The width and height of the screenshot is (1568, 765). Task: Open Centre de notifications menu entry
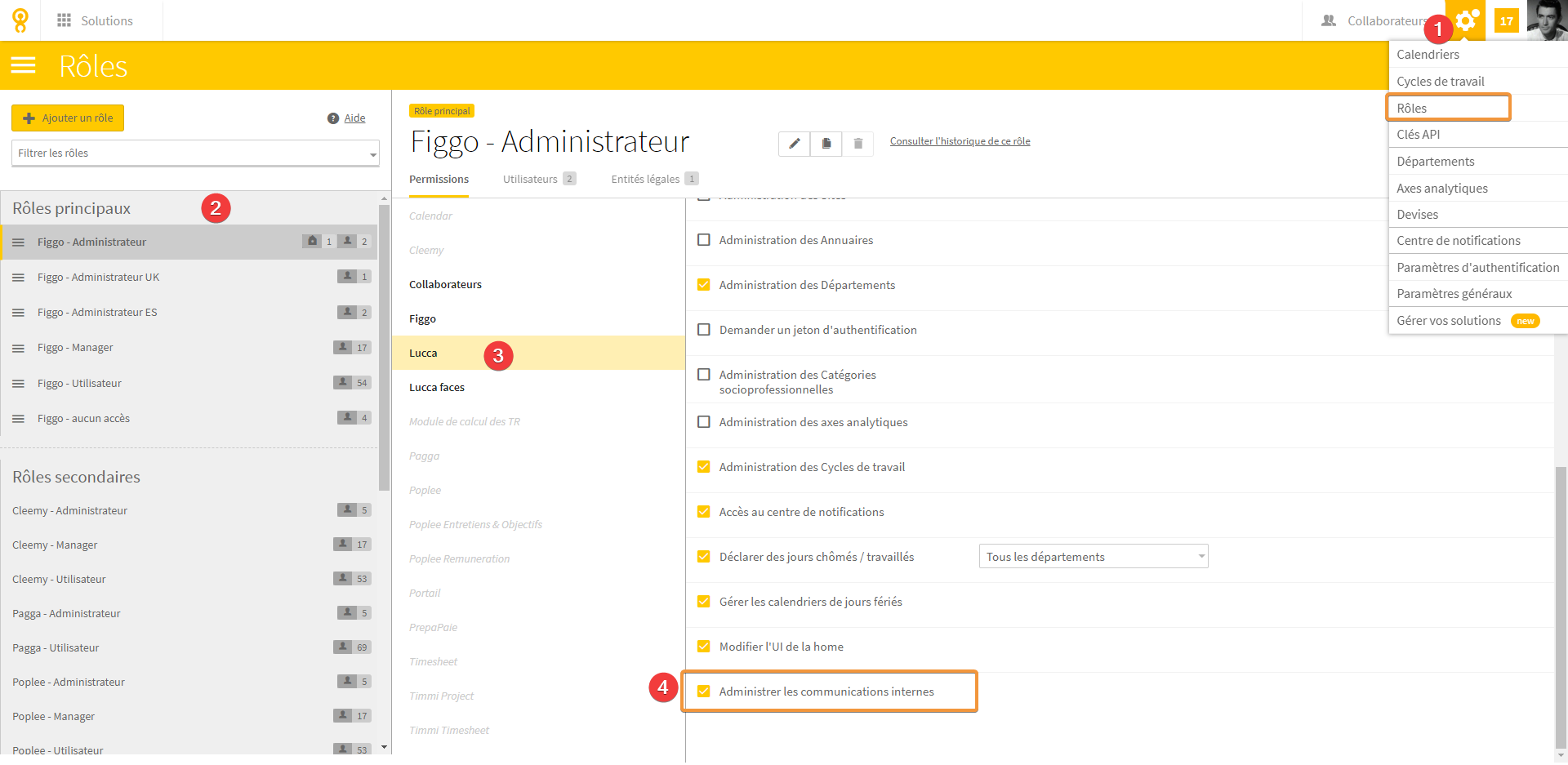point(1478,241)
